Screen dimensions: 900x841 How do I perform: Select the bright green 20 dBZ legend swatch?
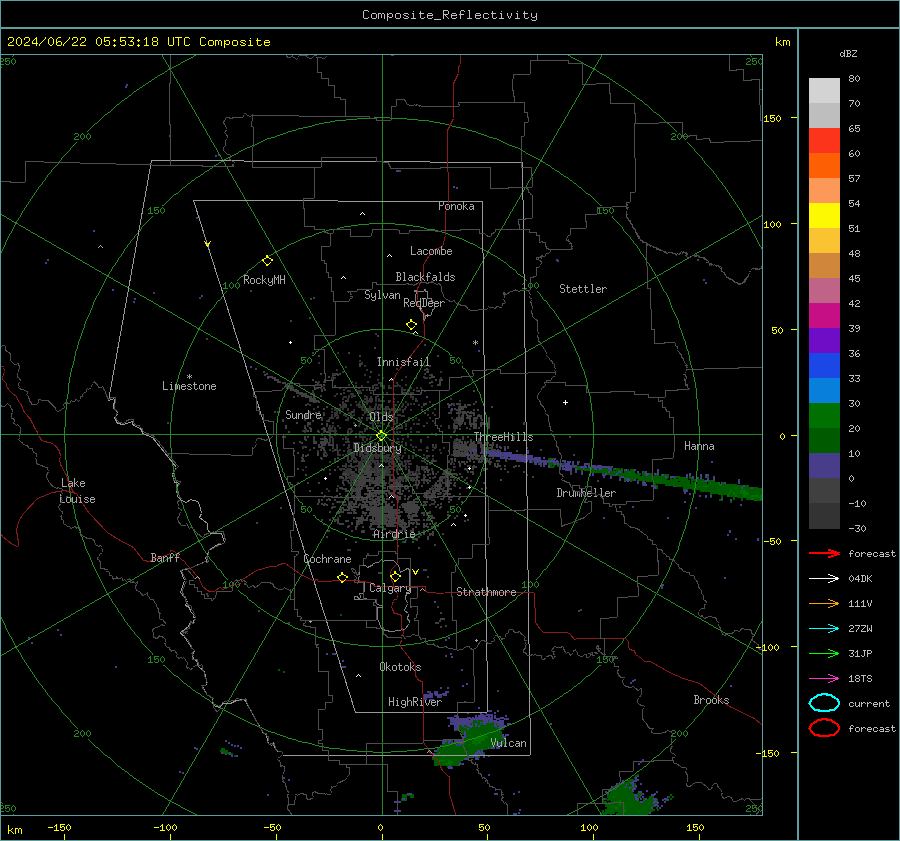(824, 416)
